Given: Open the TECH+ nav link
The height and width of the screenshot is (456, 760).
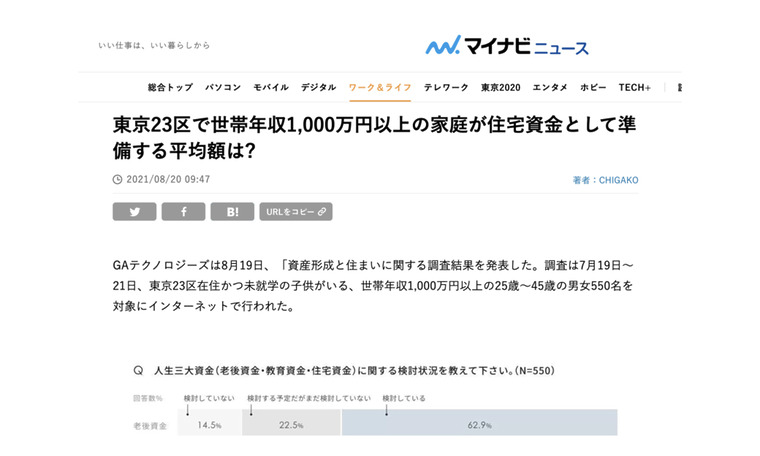Looking at the screenshot, I should (635, 88).
